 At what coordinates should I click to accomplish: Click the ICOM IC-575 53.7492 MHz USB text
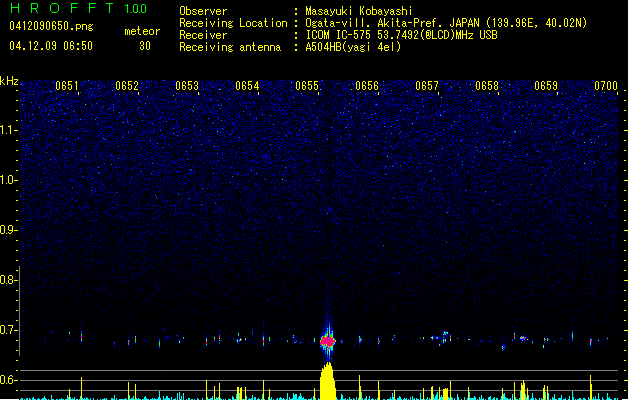coord(402,35)
